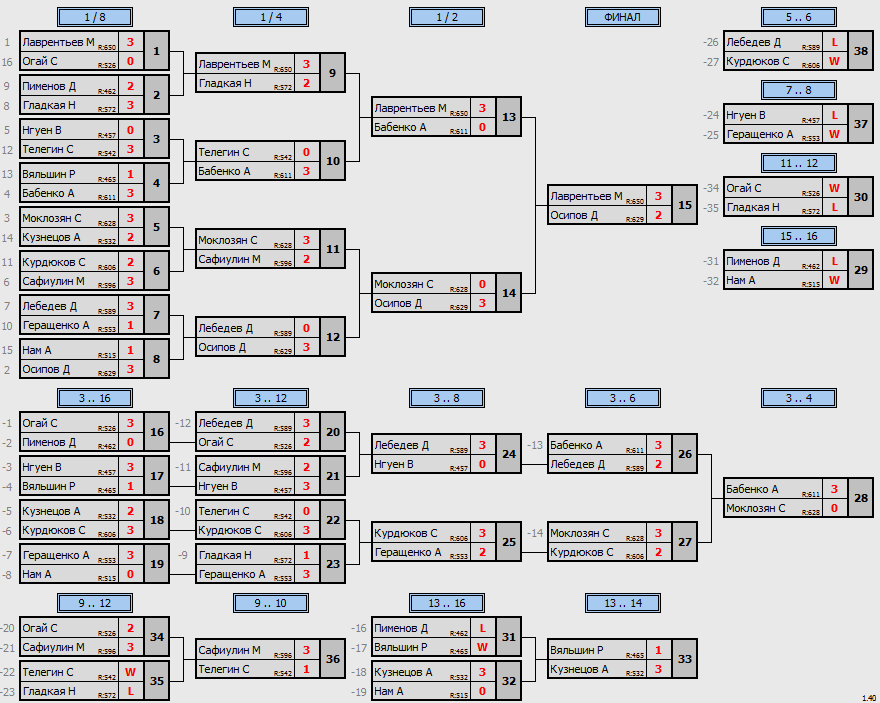Click Огай С in match 30
Viewport: 880px width, 703px height.
click(x=744, y=189)
